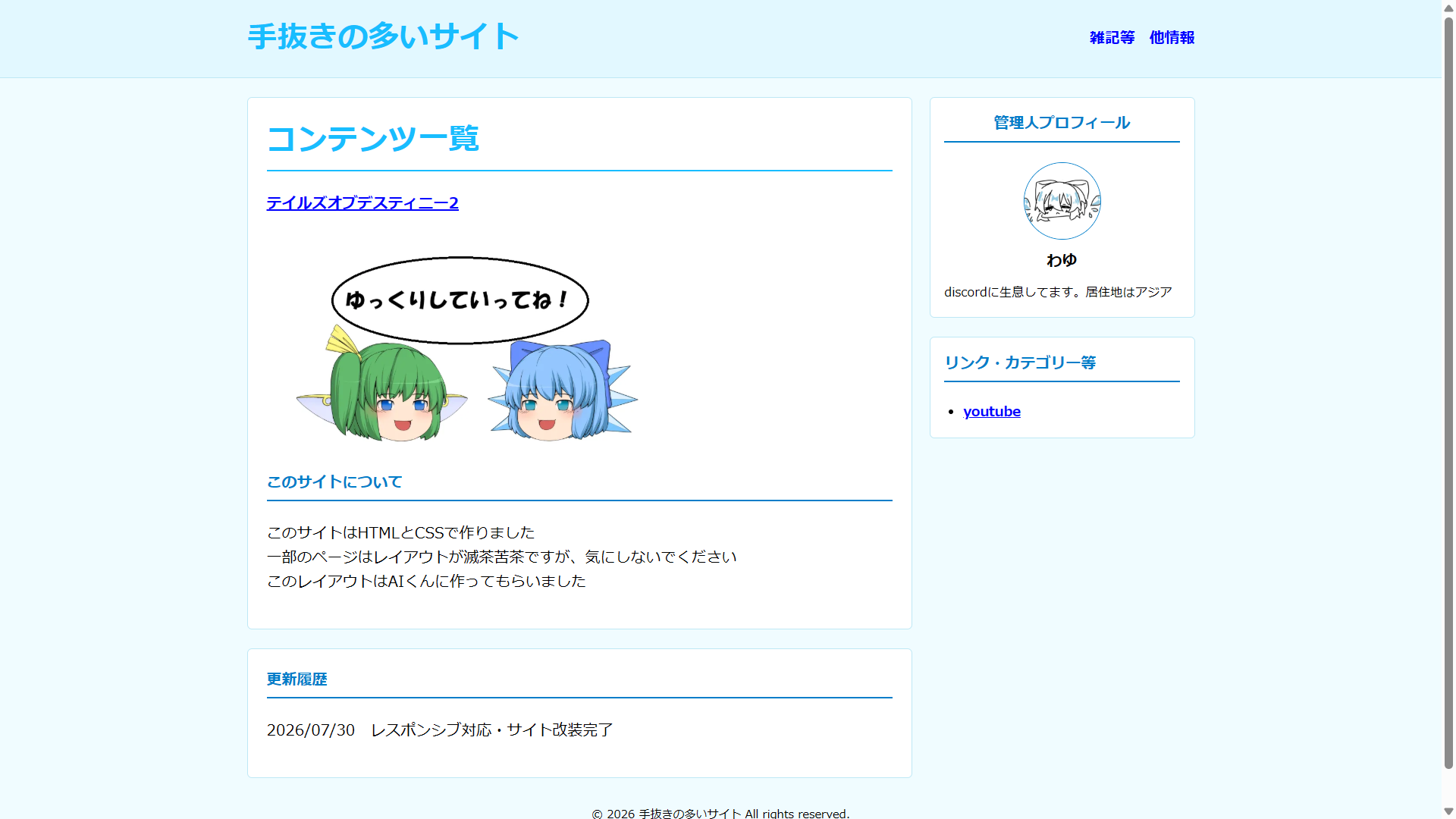Click the 更新履歴 section heading
Screen dimensions: 1456x819
(x=297, y=679)
